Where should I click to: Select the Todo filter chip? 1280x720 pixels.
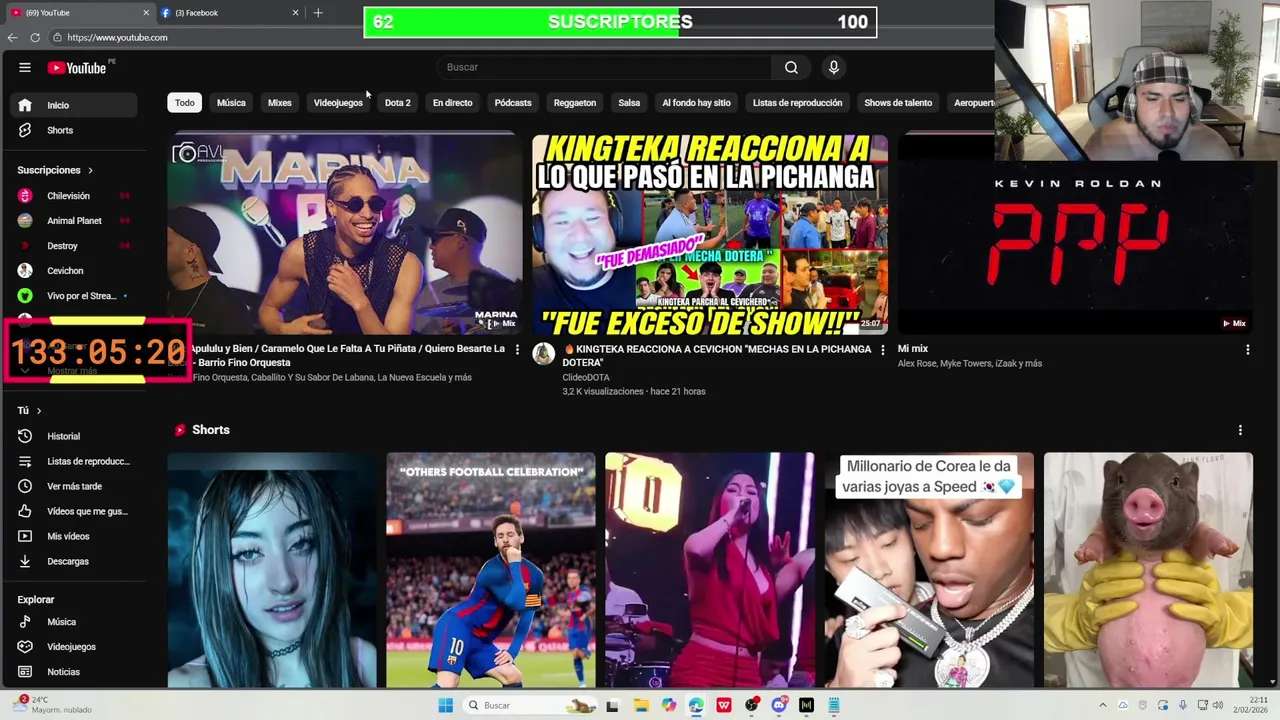185,103
